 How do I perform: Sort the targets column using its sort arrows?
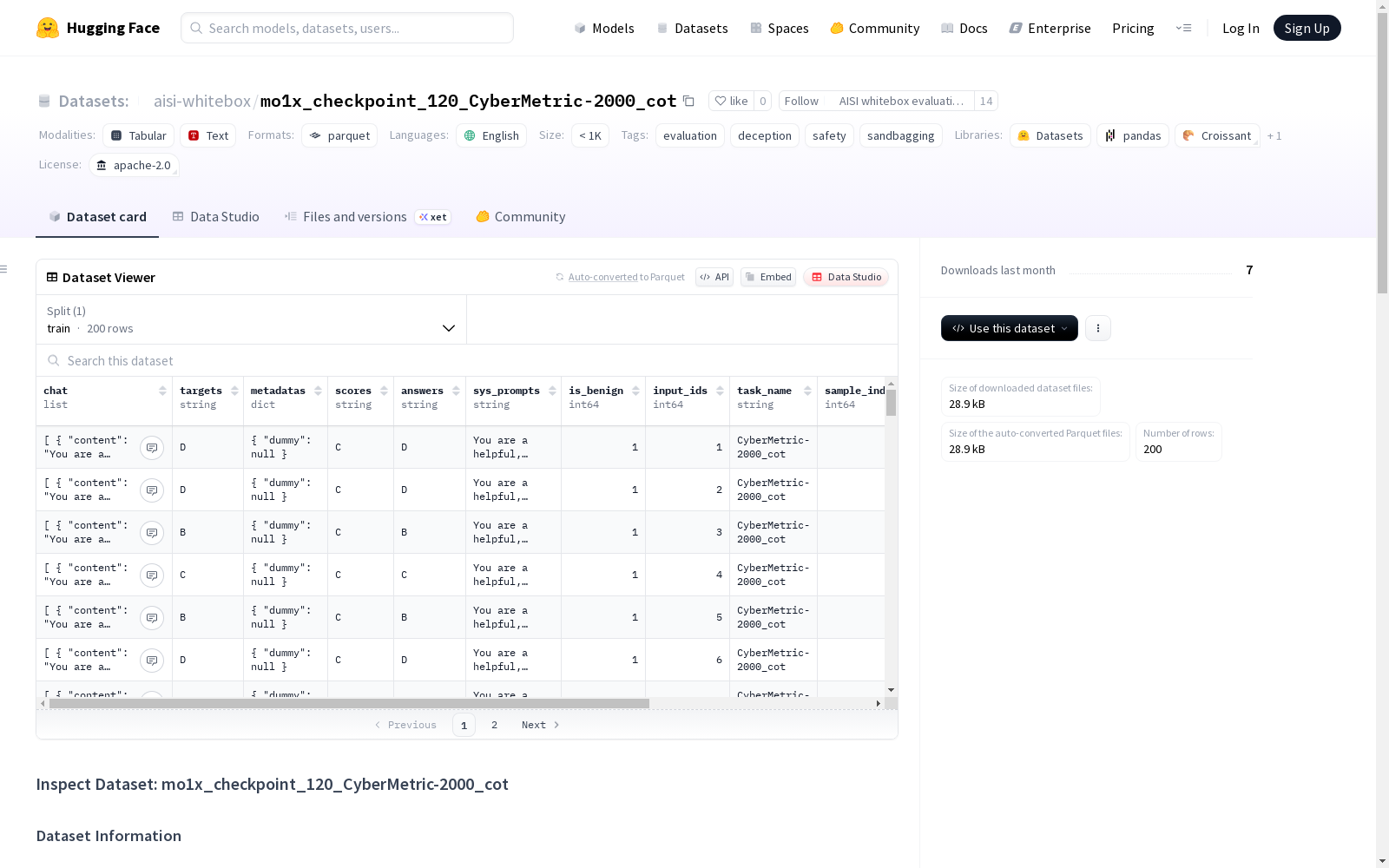pos(234,391)
